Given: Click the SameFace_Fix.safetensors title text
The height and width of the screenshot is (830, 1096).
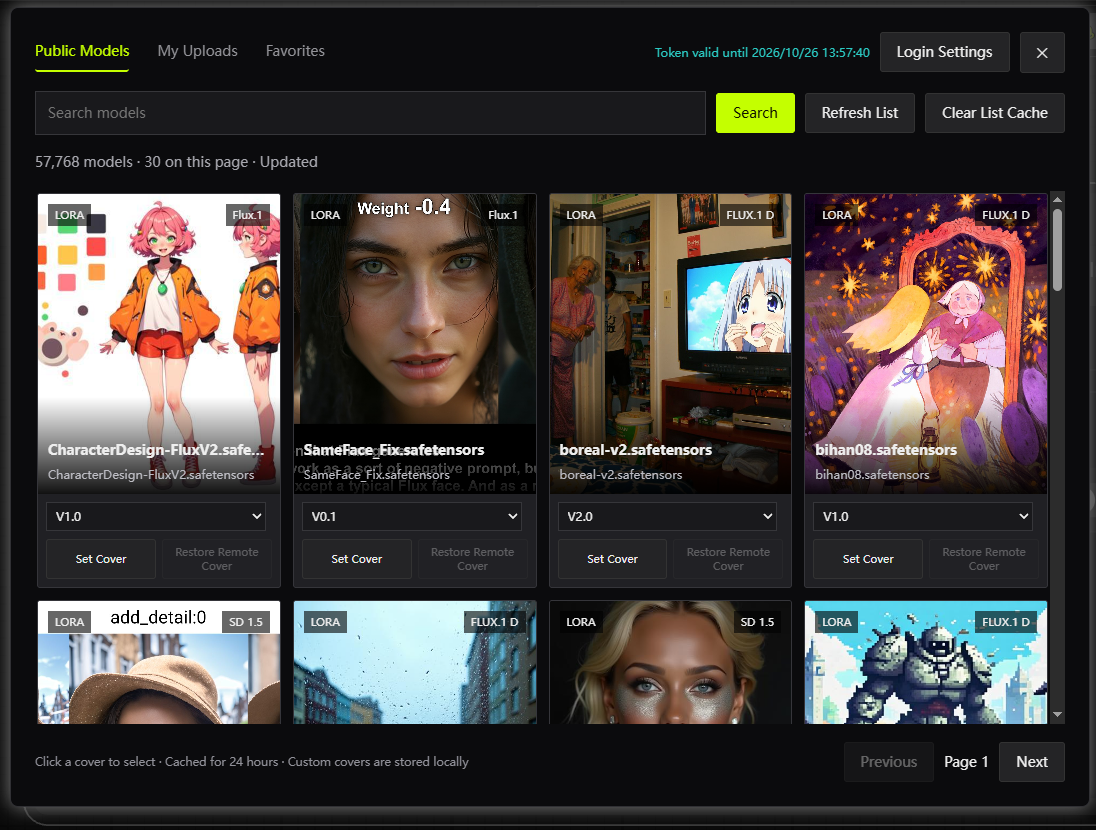Looking at the screenshot, I should pyautogui.click(x=394, y=450).
